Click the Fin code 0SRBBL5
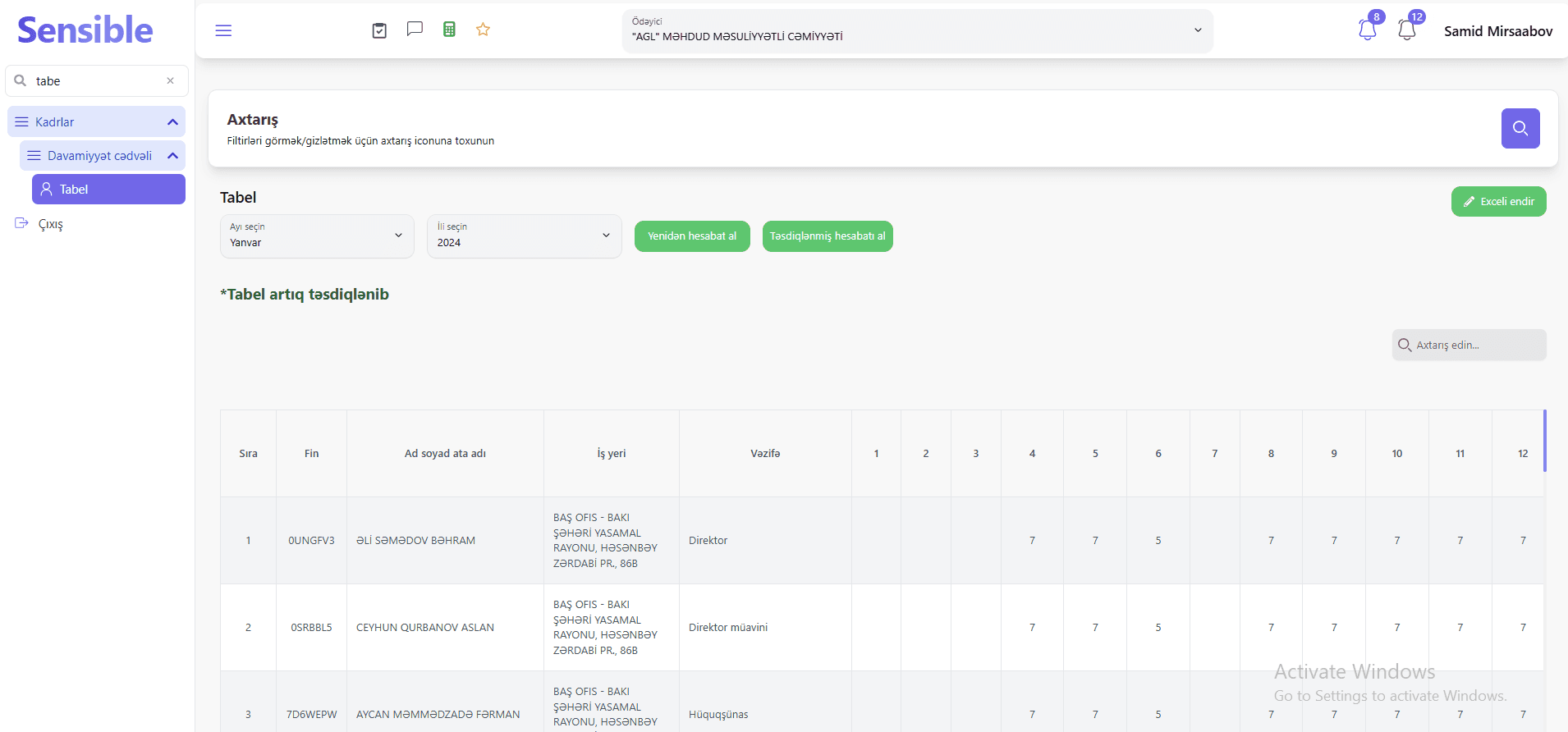Image resolution: width=1568 pixels, height=732 pixels. (x=311, y=627)
